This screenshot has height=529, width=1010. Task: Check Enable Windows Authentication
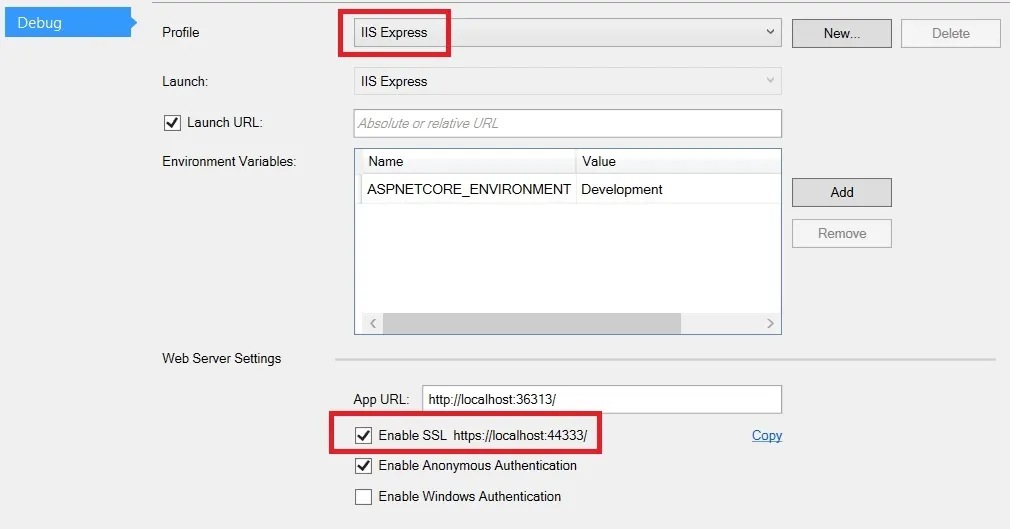coord(363,497)
